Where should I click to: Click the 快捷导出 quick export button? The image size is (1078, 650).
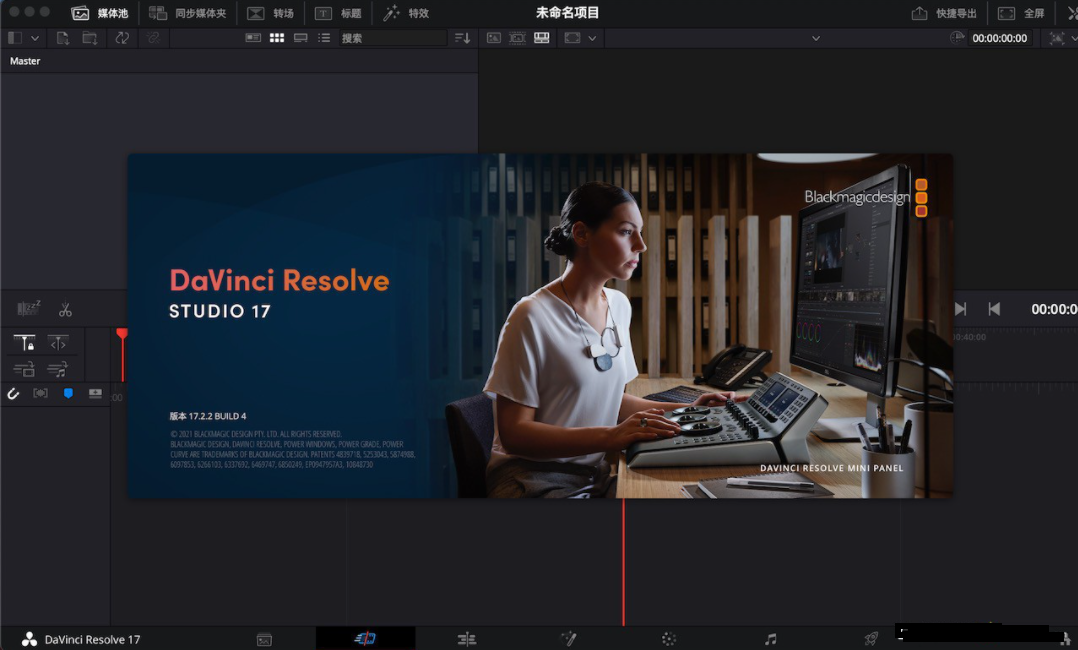pyautogui.click(x=944, y=13)
